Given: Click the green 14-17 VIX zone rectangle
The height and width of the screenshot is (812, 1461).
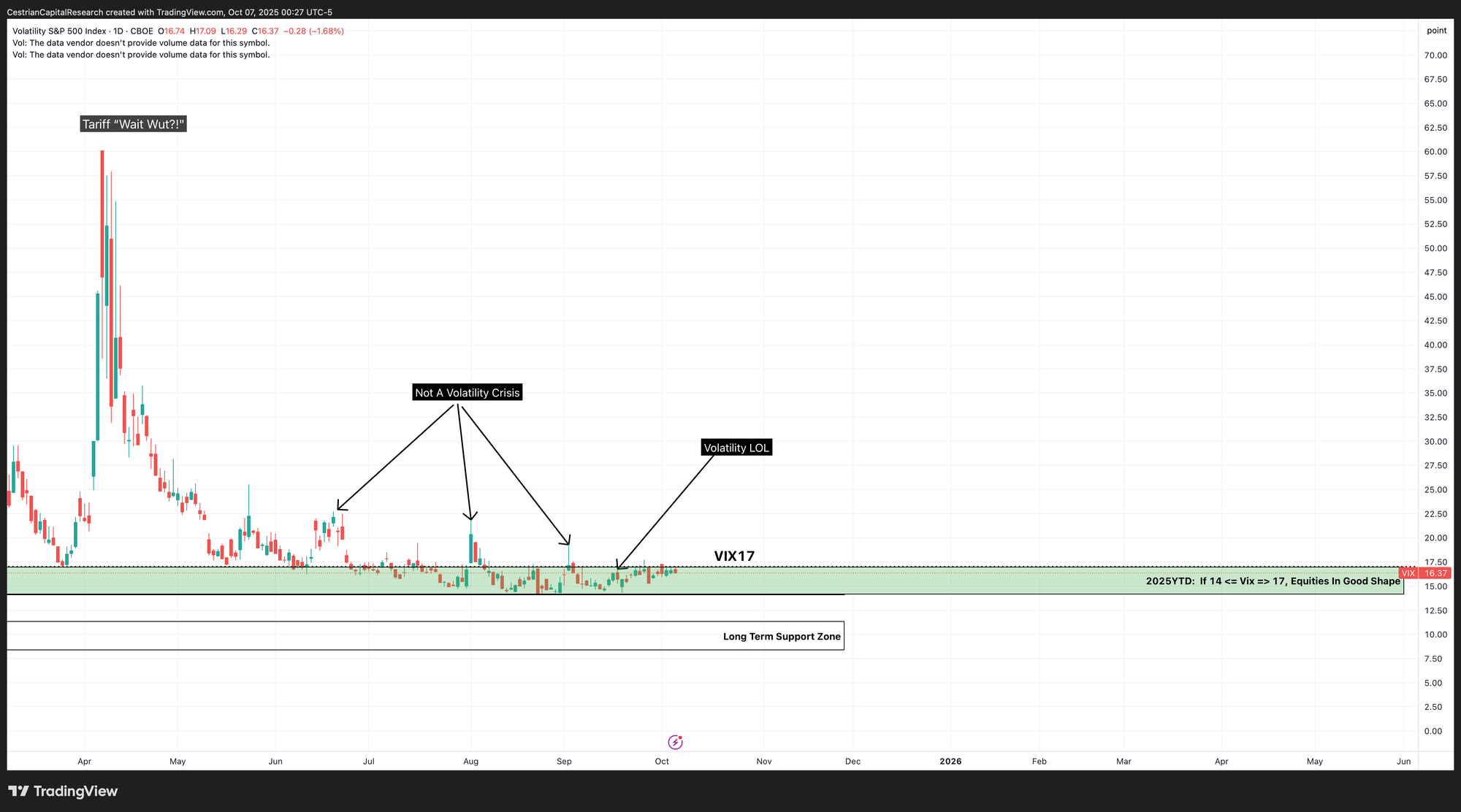Looking at the screenshot, I should tap(950, 584).
